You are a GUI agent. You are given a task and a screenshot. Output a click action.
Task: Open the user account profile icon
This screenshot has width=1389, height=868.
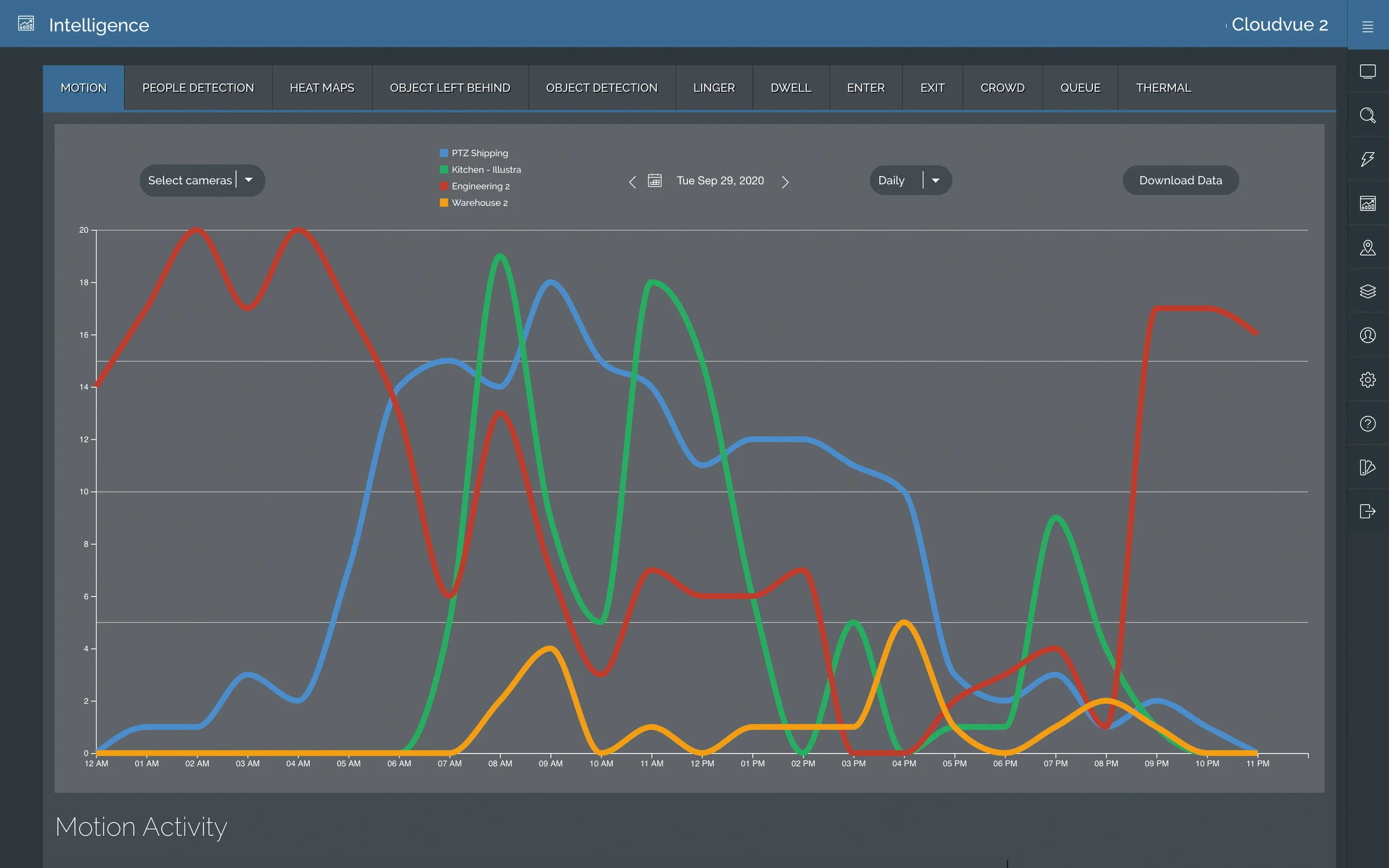1367,335
